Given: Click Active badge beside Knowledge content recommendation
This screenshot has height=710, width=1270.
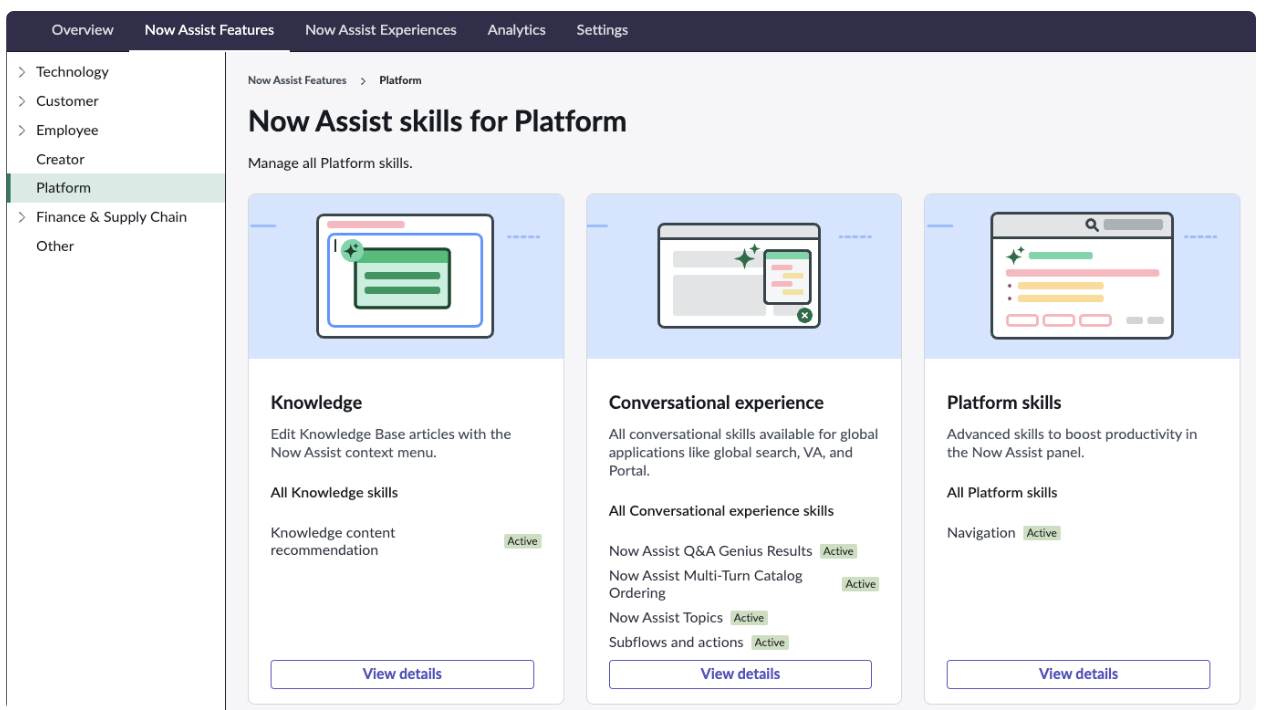Looking at the screenshot, I should [x=522, y=541].
